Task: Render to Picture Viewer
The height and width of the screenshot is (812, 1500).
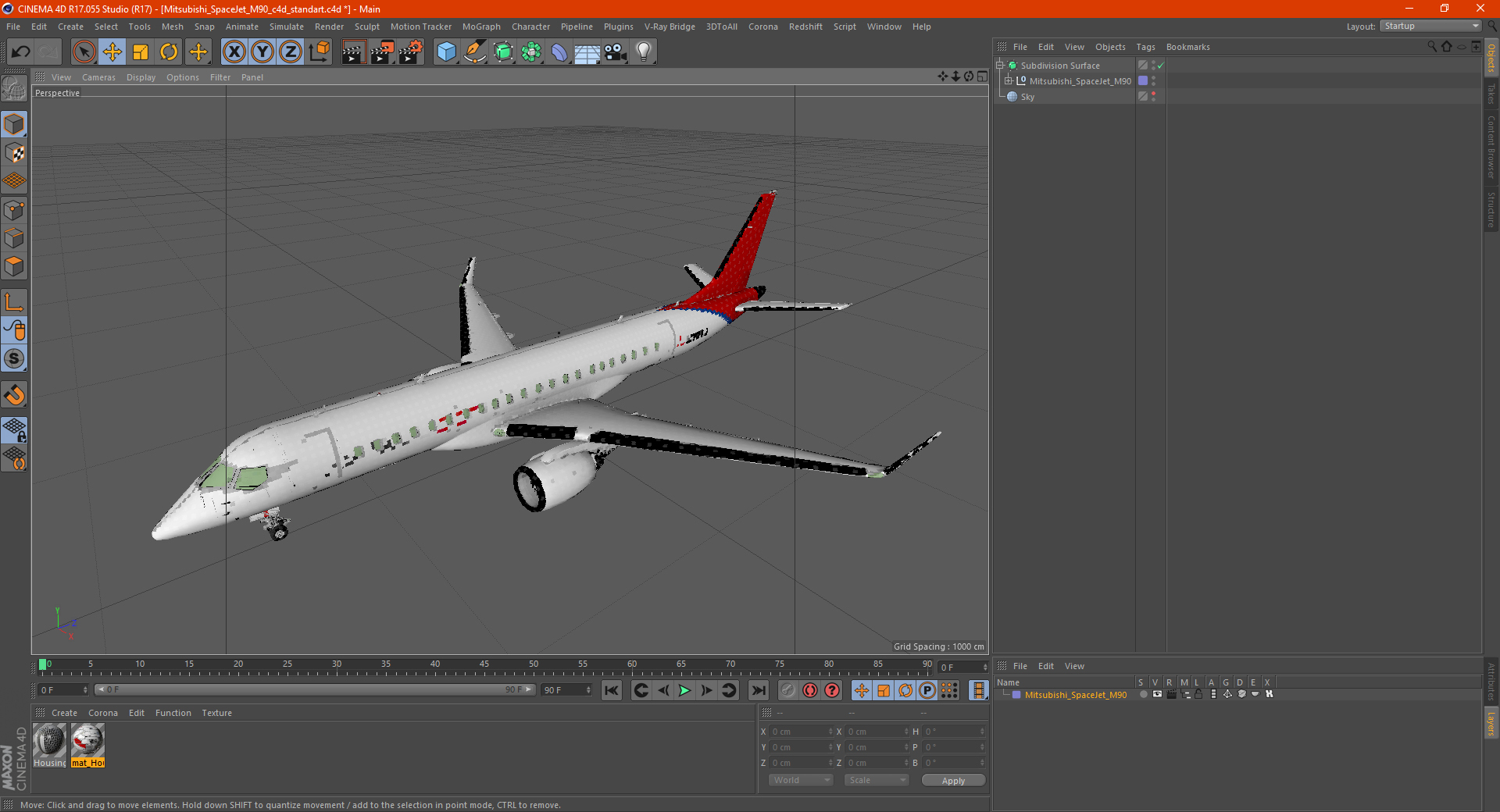Action: (x=382, y=52)
